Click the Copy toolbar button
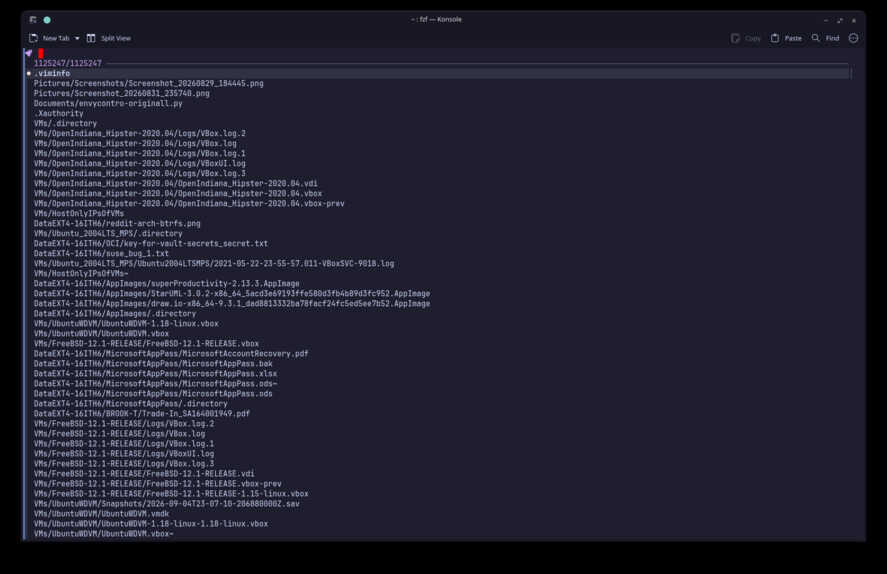The height and width of the screenshot is (574, 887). click(746, 38)
